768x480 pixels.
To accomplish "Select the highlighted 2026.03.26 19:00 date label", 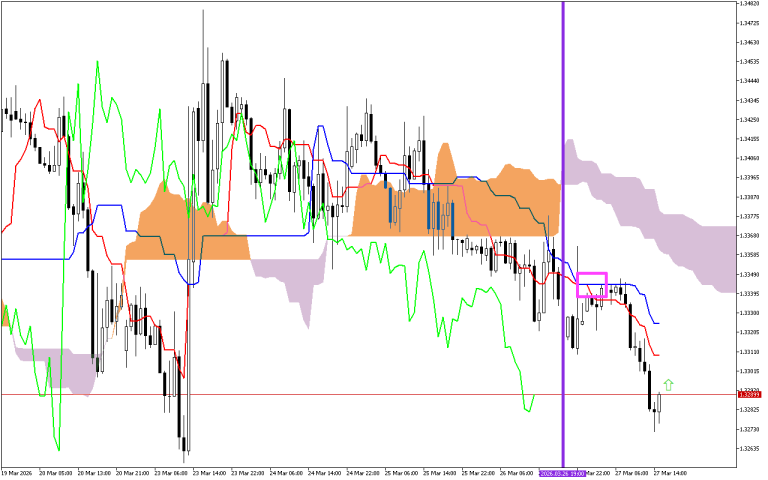I will pyautogui.click(x=562, y=474).
